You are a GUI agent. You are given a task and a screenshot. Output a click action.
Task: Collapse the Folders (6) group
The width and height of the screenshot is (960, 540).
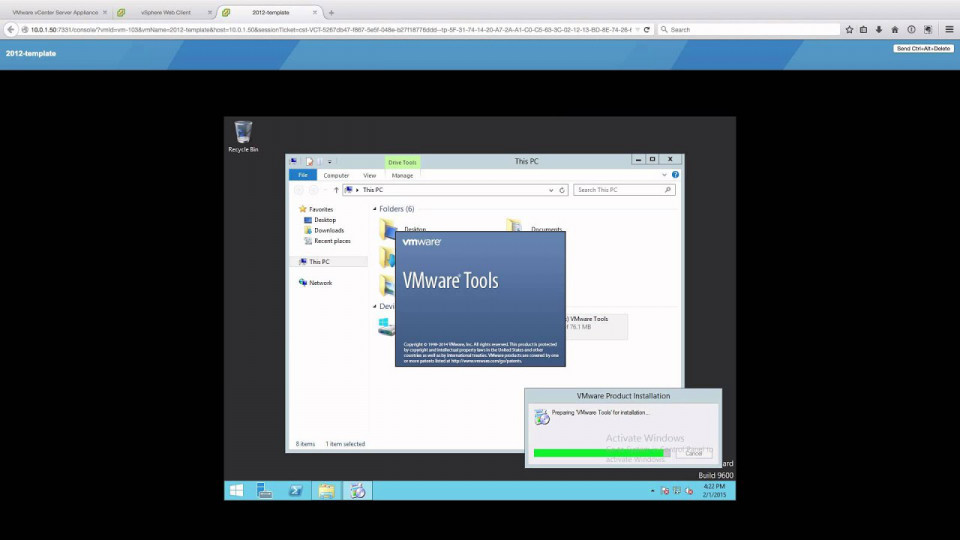coord(375,209)
